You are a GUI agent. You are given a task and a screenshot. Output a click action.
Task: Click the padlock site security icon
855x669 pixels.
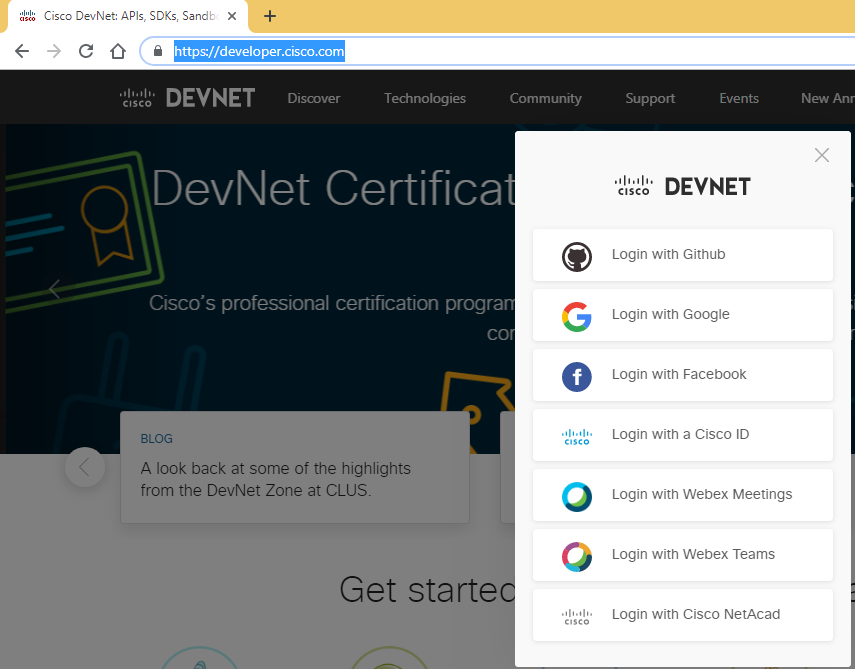[x=158, y=51]
